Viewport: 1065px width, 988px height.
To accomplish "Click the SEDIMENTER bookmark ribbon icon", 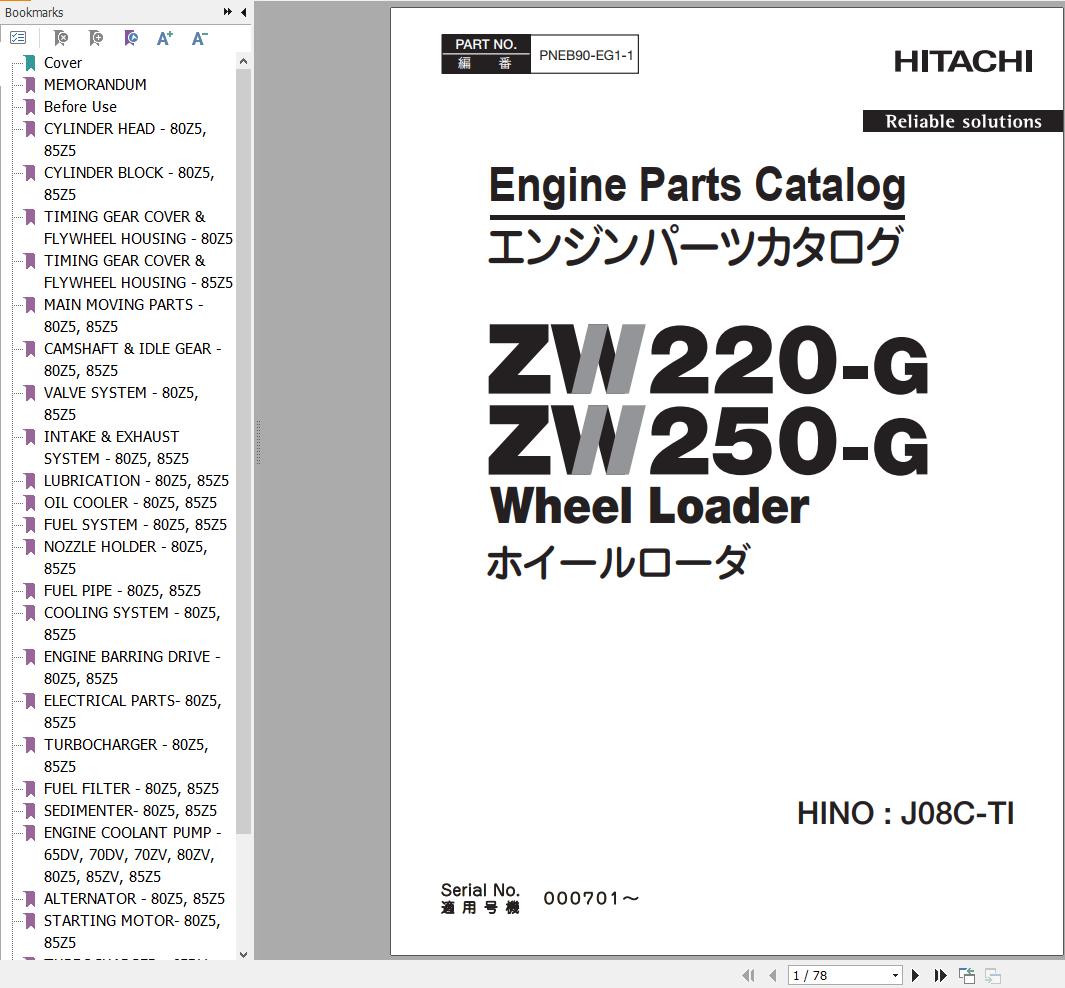I will (x=30, y=811).
